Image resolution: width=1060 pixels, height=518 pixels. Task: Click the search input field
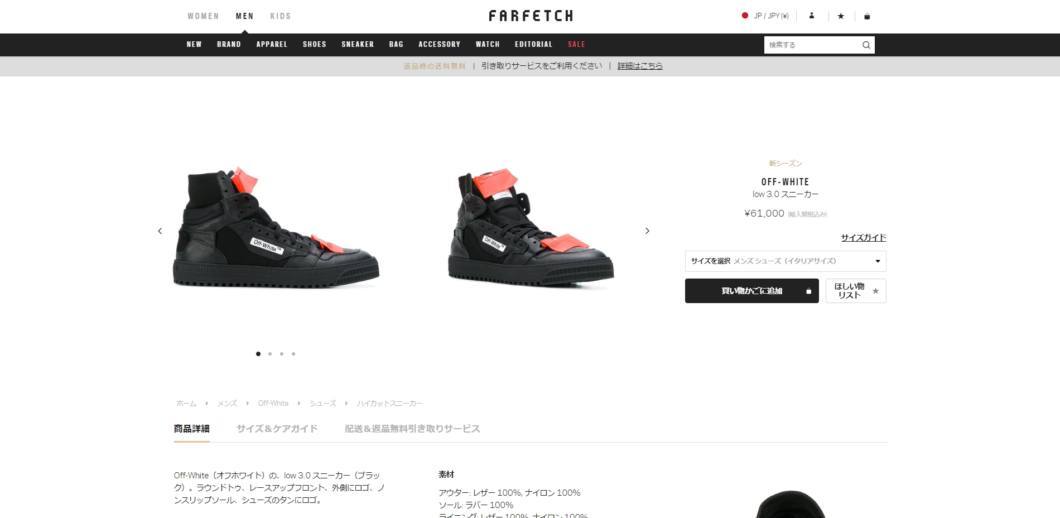point(811,45)
